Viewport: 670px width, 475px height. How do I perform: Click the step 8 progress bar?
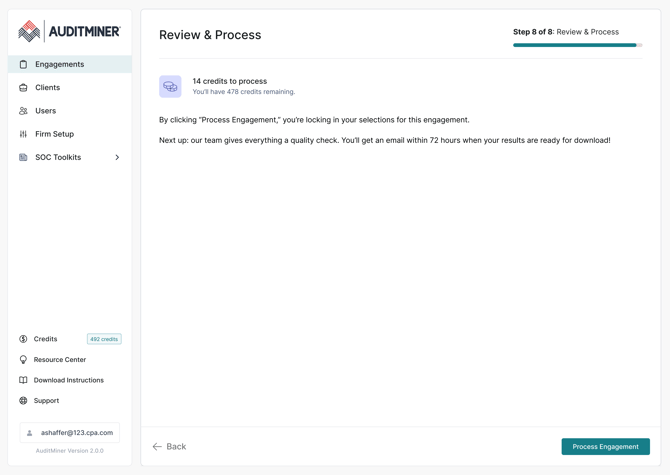point(577,45)
